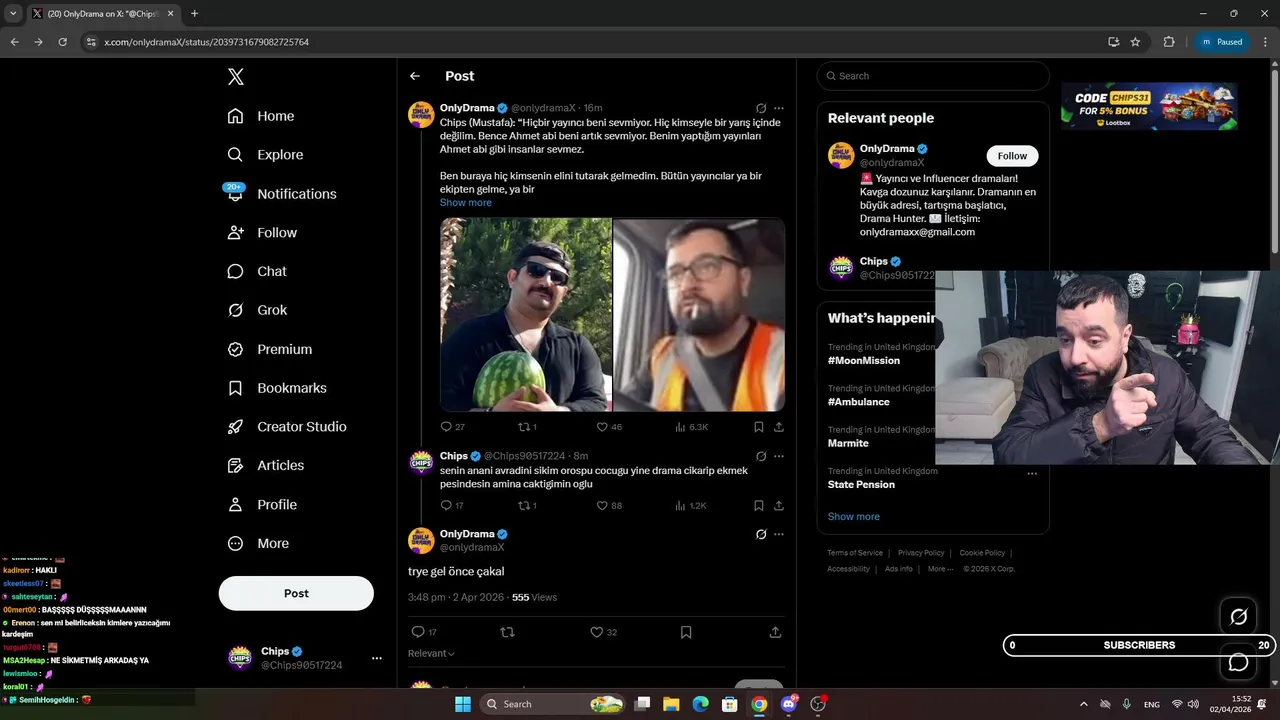Click #MoonMission trending topic
This screenshot has width=1280, height=720.
click(864, 361)
